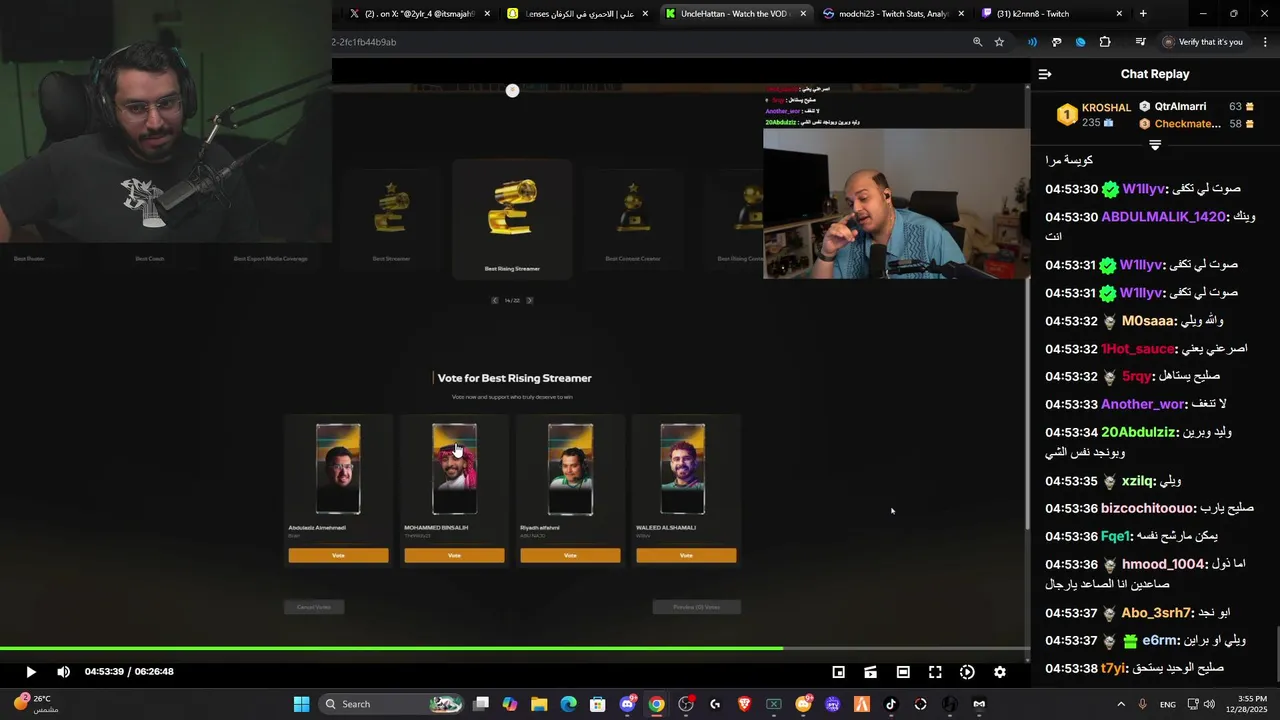This screenshot has height=720, width=1280.
Task: Open chat user bizcochitoouo
Action: [1148, 508]
